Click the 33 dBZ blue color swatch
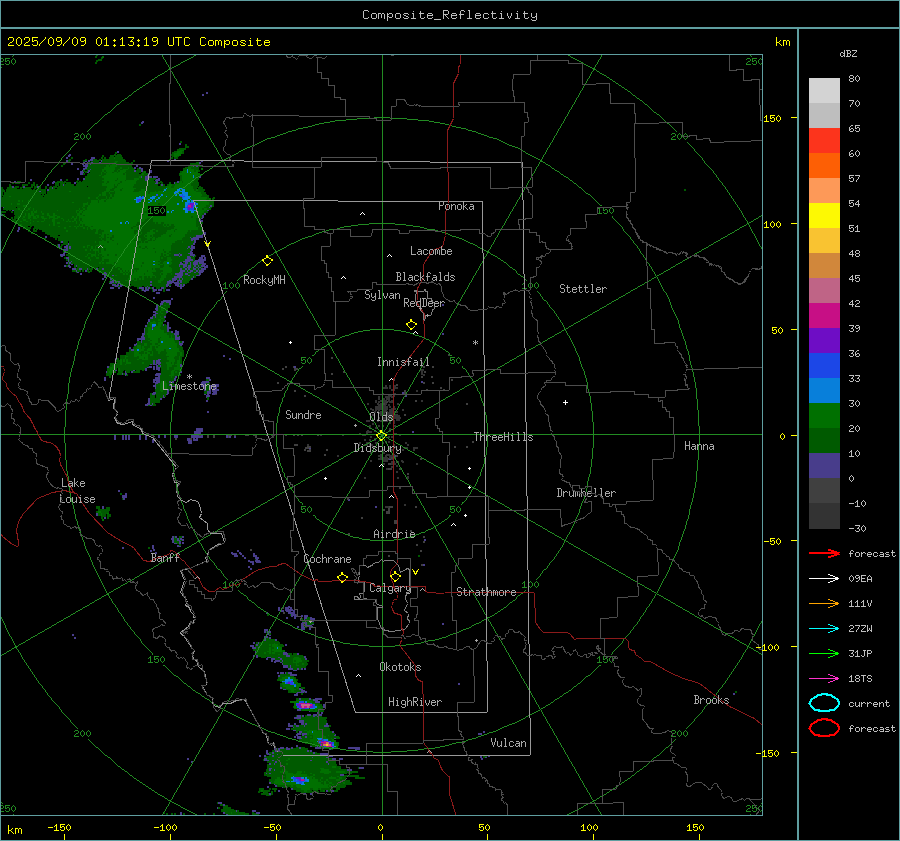The height and width of the screenshot is (841, 900). tap(824, 366)
